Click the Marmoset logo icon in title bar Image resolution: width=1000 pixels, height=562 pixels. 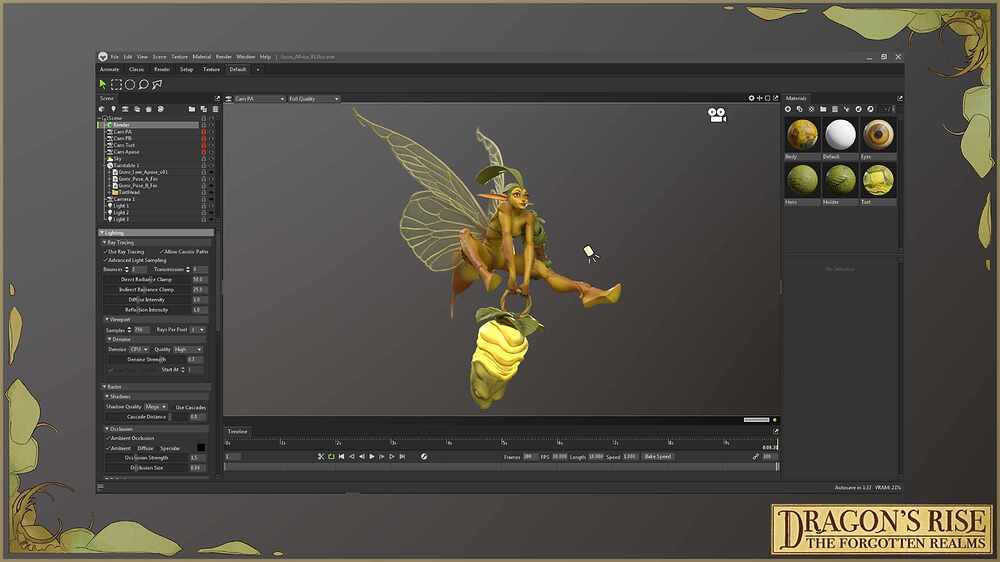click(103, 57)
